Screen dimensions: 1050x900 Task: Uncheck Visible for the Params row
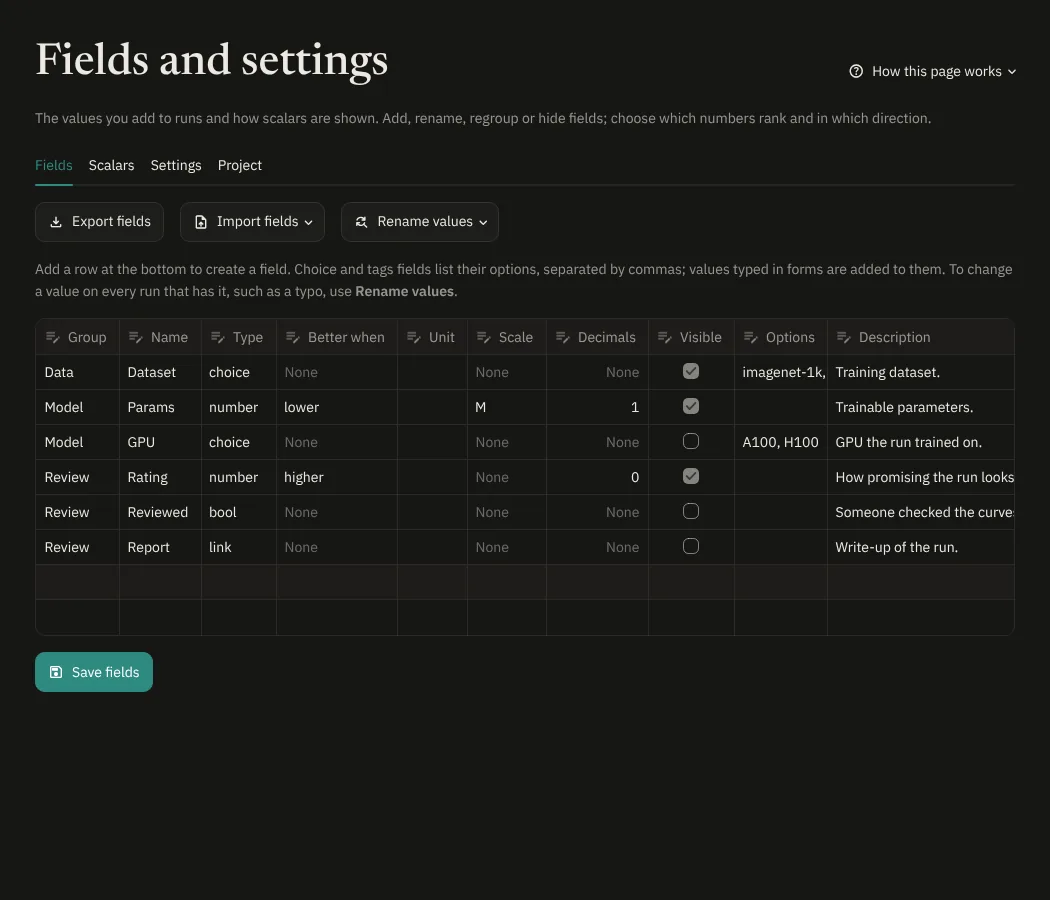click(x=691, y=406)
